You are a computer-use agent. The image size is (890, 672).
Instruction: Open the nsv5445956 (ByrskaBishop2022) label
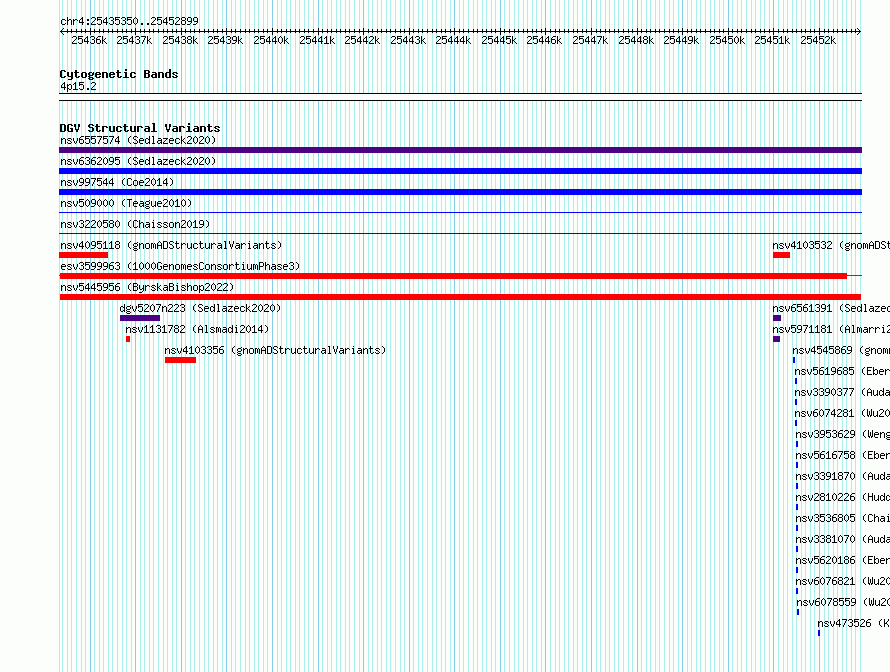tap(147, 287)
